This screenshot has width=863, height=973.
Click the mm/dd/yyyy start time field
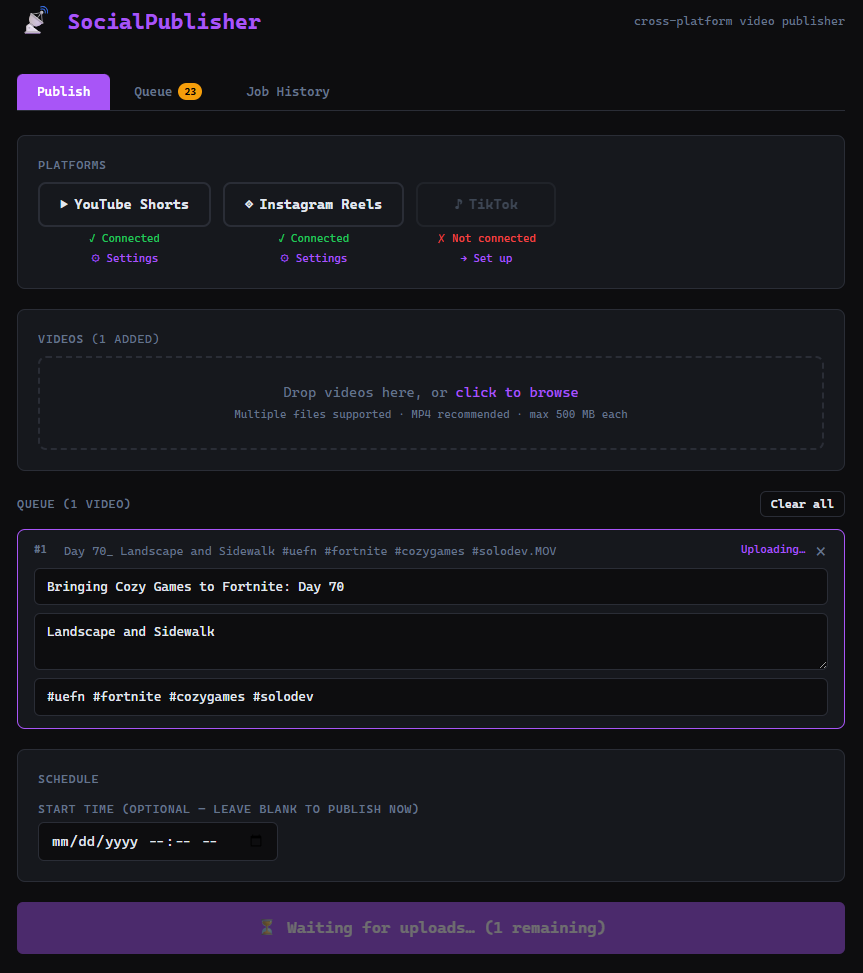(140, 842)
